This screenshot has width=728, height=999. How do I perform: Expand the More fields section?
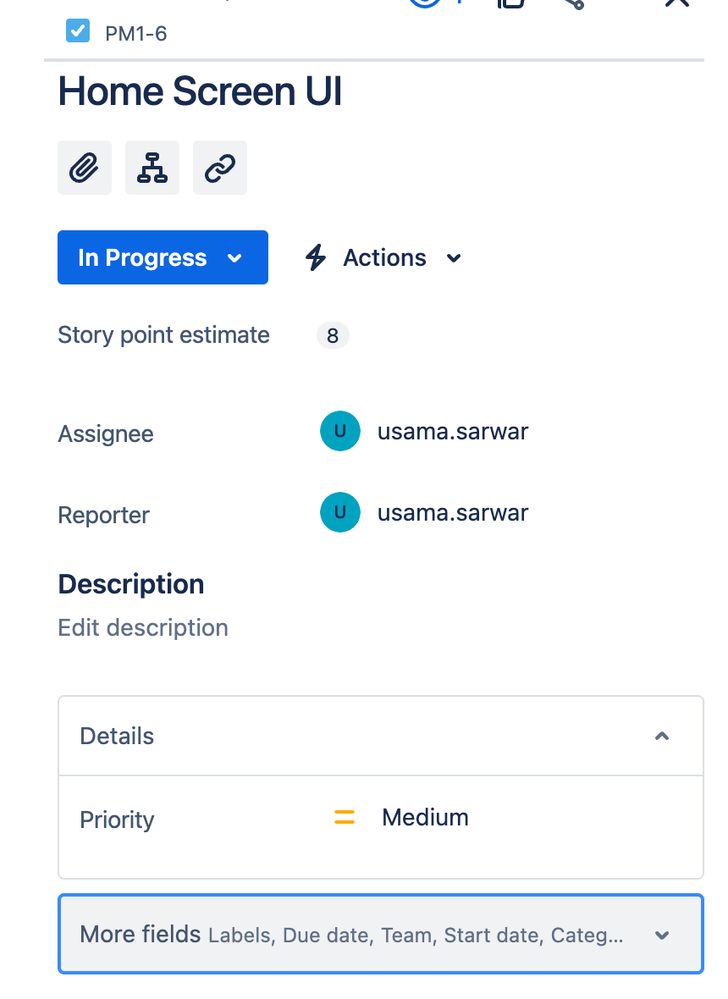[381, 934]
